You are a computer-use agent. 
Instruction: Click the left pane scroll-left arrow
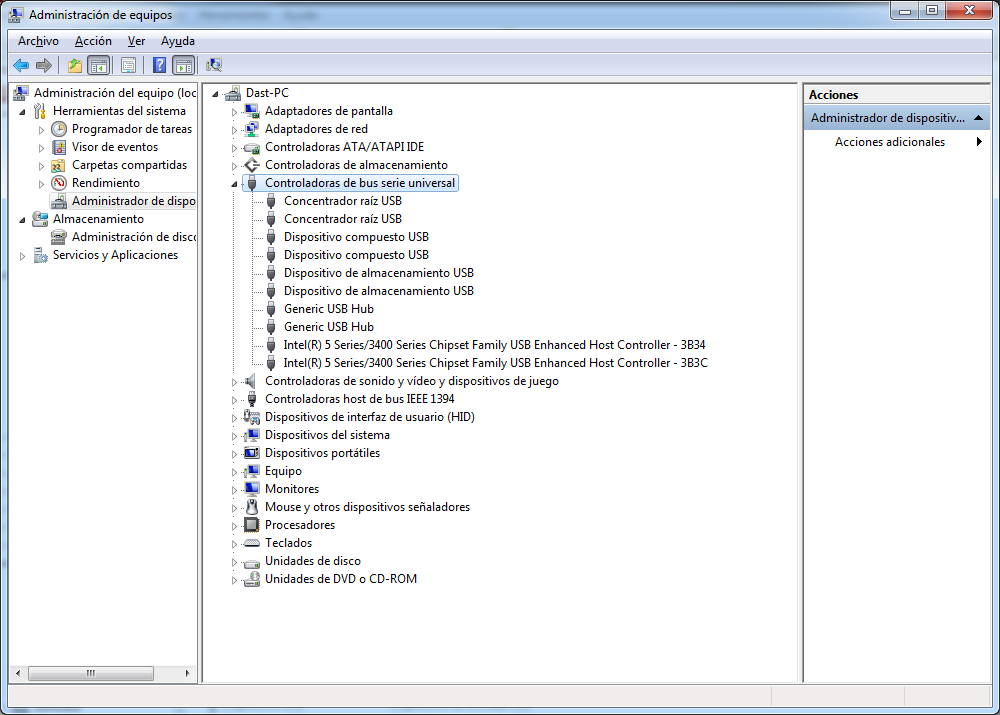18,674
